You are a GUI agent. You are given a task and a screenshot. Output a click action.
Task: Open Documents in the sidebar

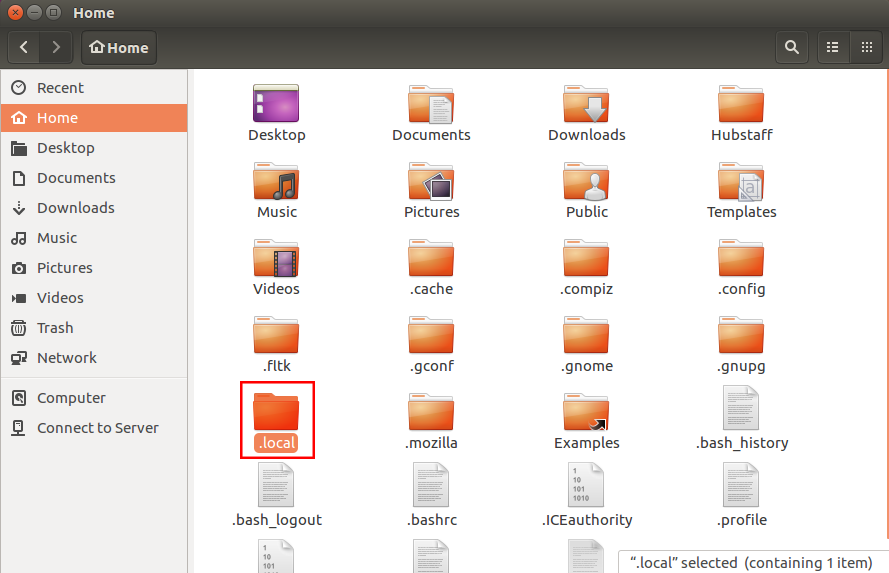94,178
